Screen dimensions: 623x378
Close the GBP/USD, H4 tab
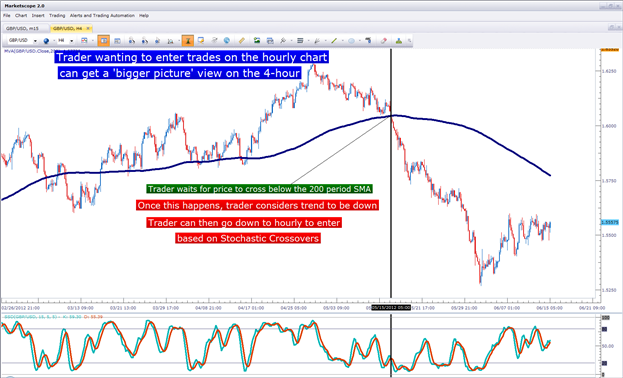click(88, 28)
